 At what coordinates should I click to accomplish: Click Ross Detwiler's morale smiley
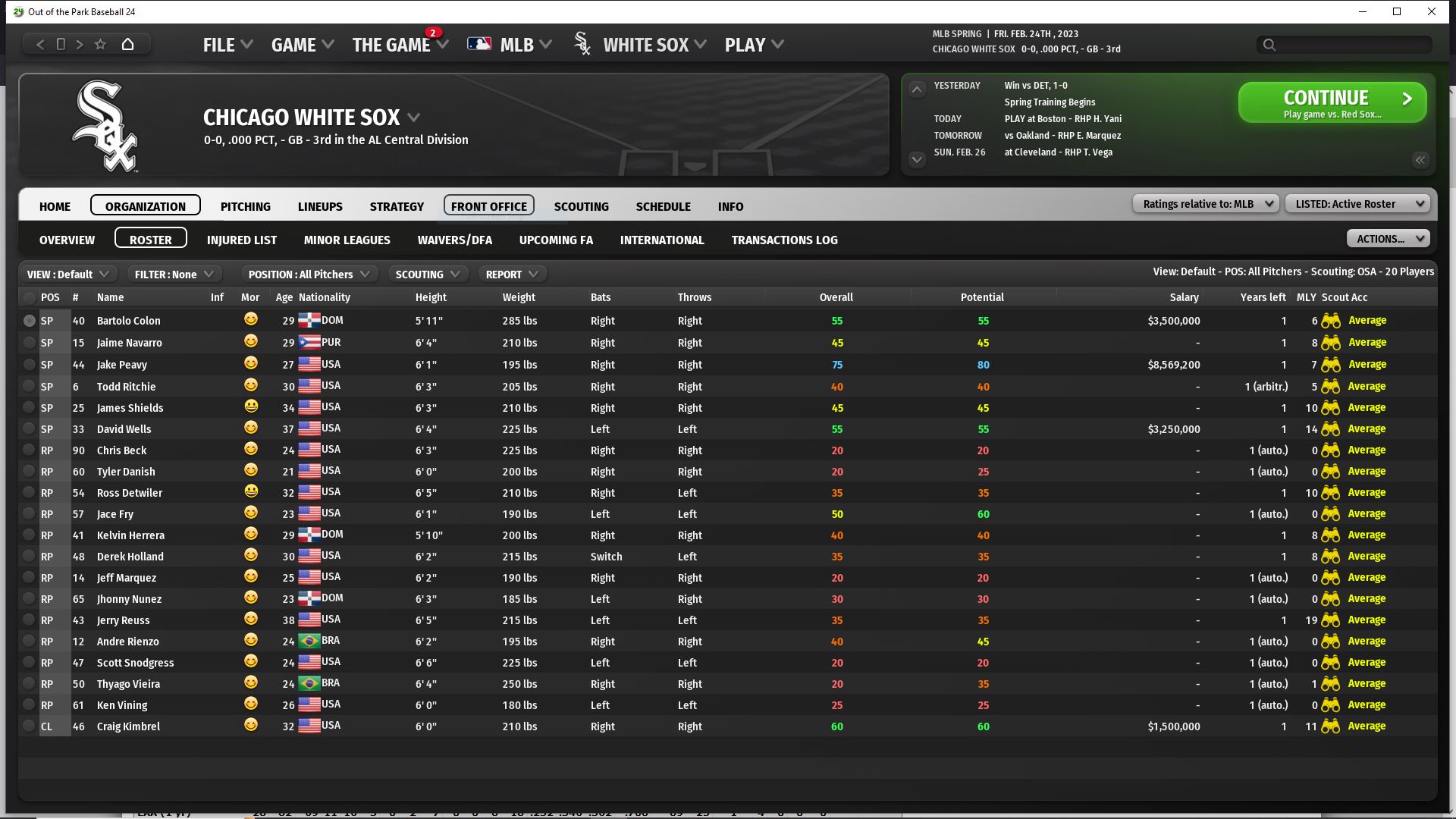pyautogui.click(x=251, y=492)
